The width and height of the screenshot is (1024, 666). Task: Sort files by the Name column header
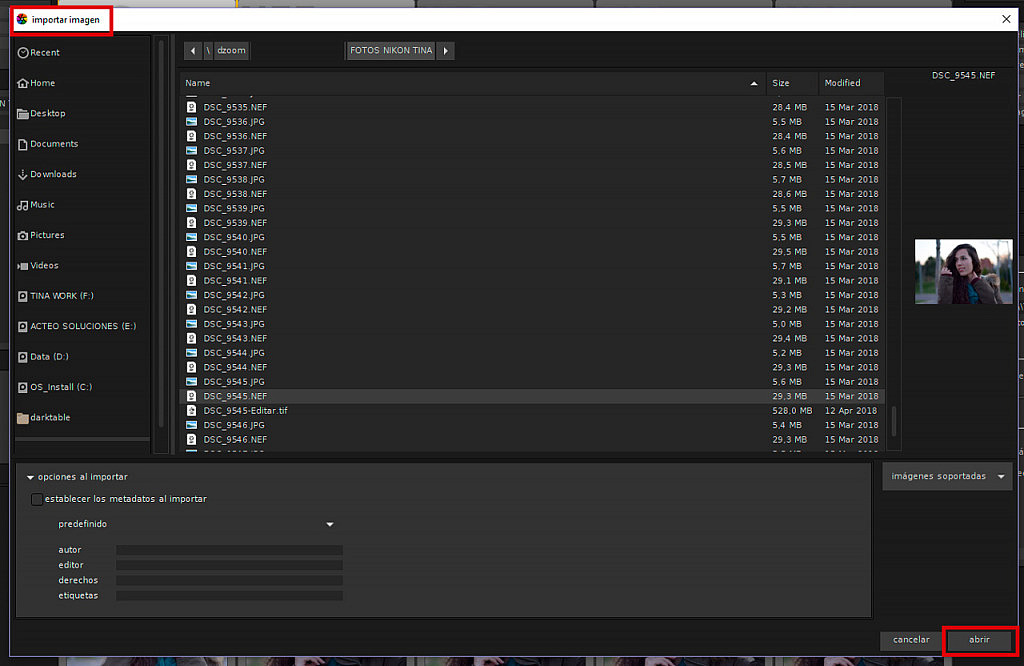470,83
